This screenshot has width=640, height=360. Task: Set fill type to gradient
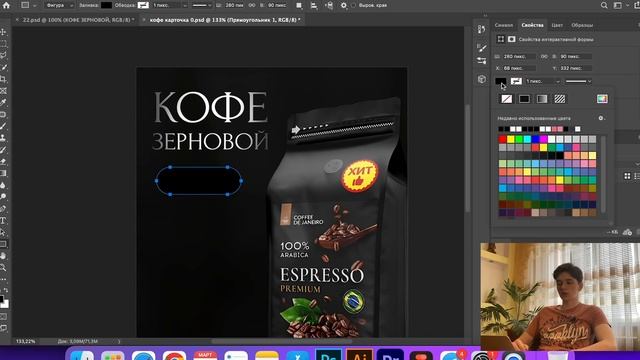pos(542,99)
